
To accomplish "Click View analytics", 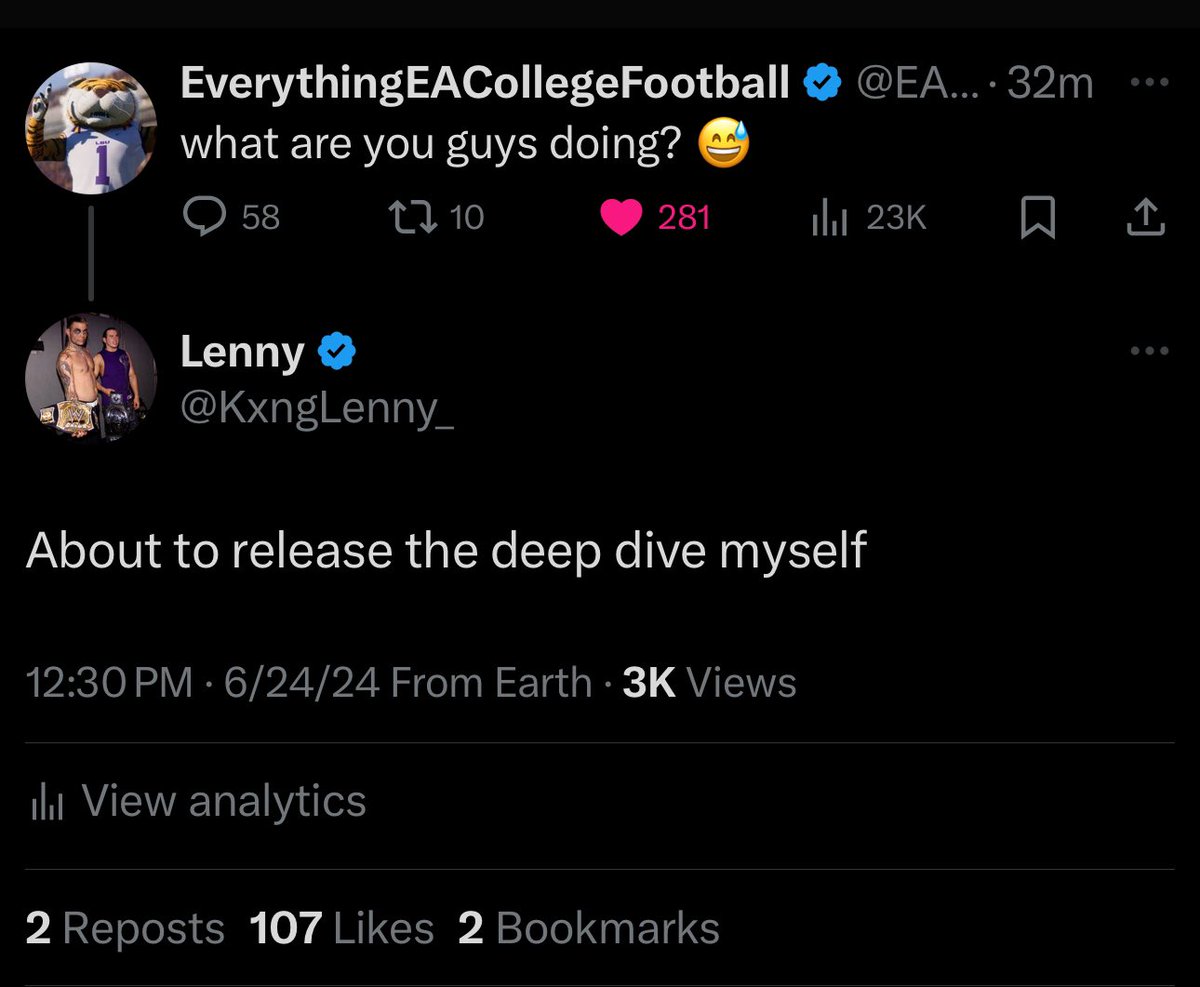I will point(223,801).
